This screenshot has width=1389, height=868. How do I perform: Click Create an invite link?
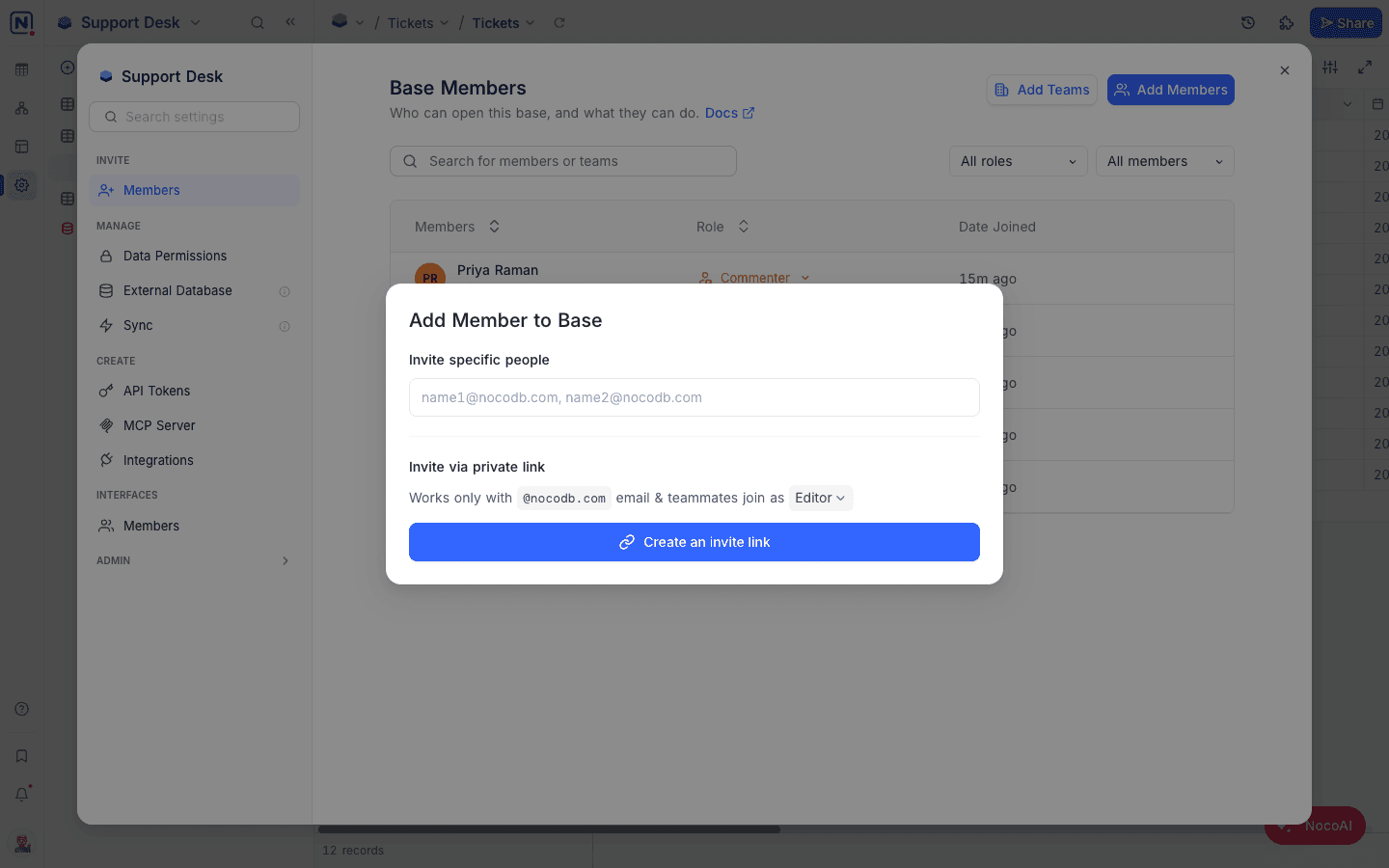[694, 542]
